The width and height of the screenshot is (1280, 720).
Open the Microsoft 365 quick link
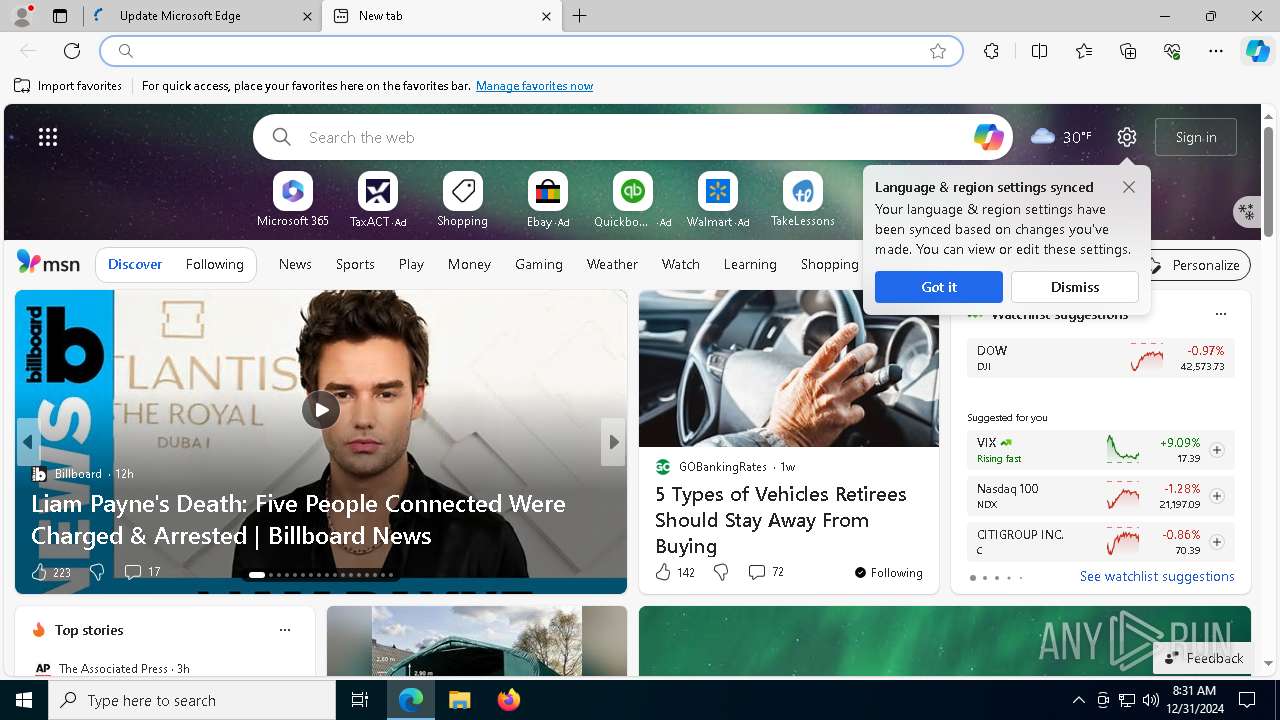(x=293, y=200)
